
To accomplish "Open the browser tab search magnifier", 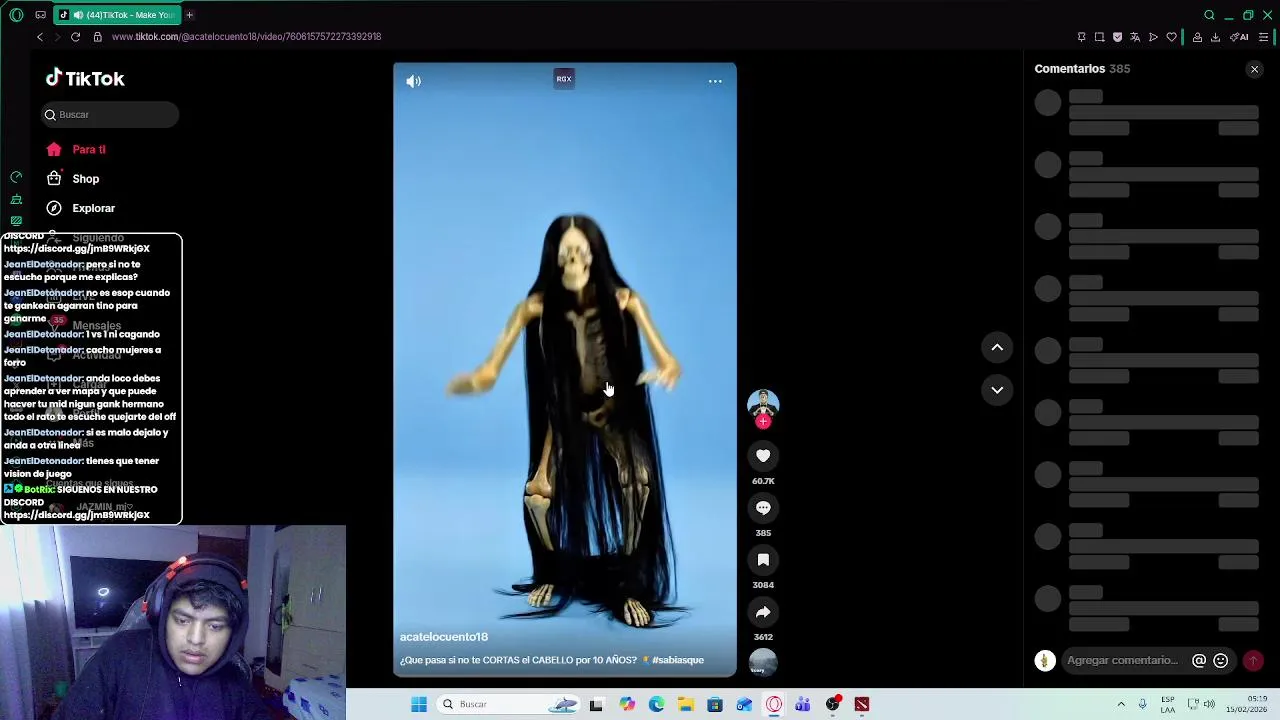I will pos(1209,15).
